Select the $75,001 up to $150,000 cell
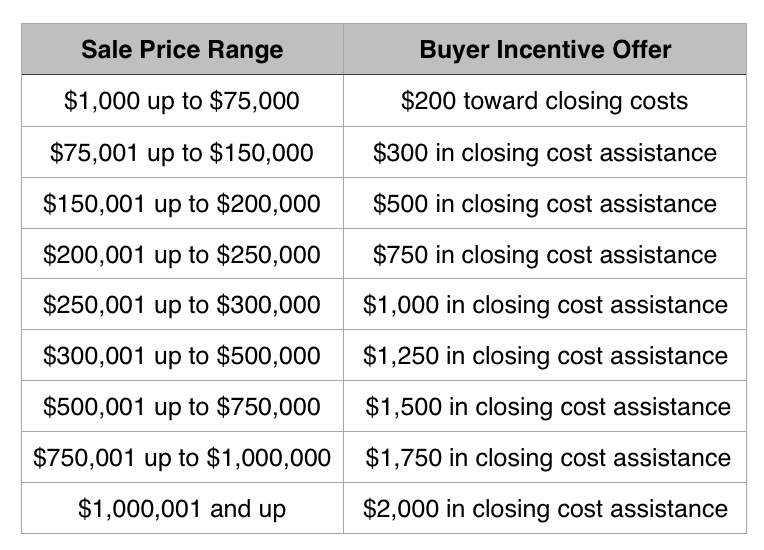 tap(182, 152)
